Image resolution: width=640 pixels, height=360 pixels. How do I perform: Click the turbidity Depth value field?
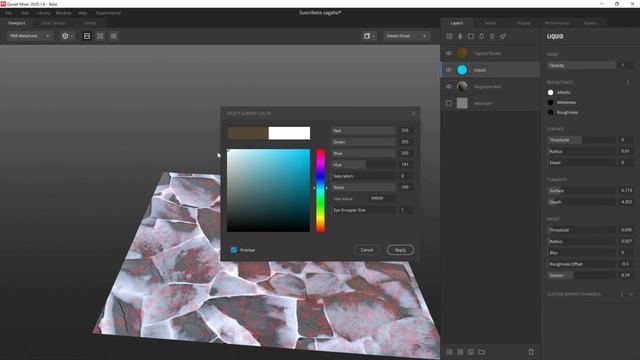tap(627, 202)
